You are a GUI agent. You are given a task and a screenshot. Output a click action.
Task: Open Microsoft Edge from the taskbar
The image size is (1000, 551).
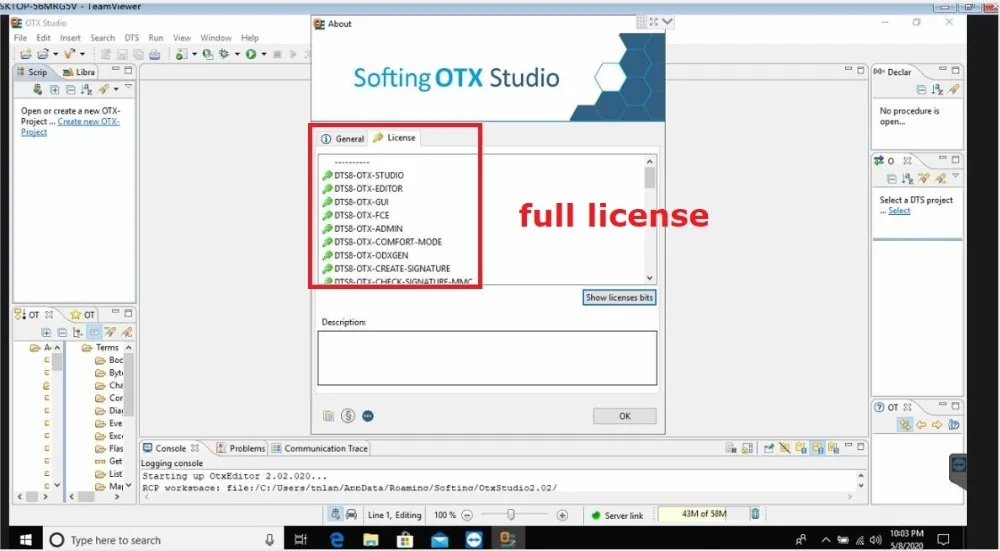tap(337, 540)
